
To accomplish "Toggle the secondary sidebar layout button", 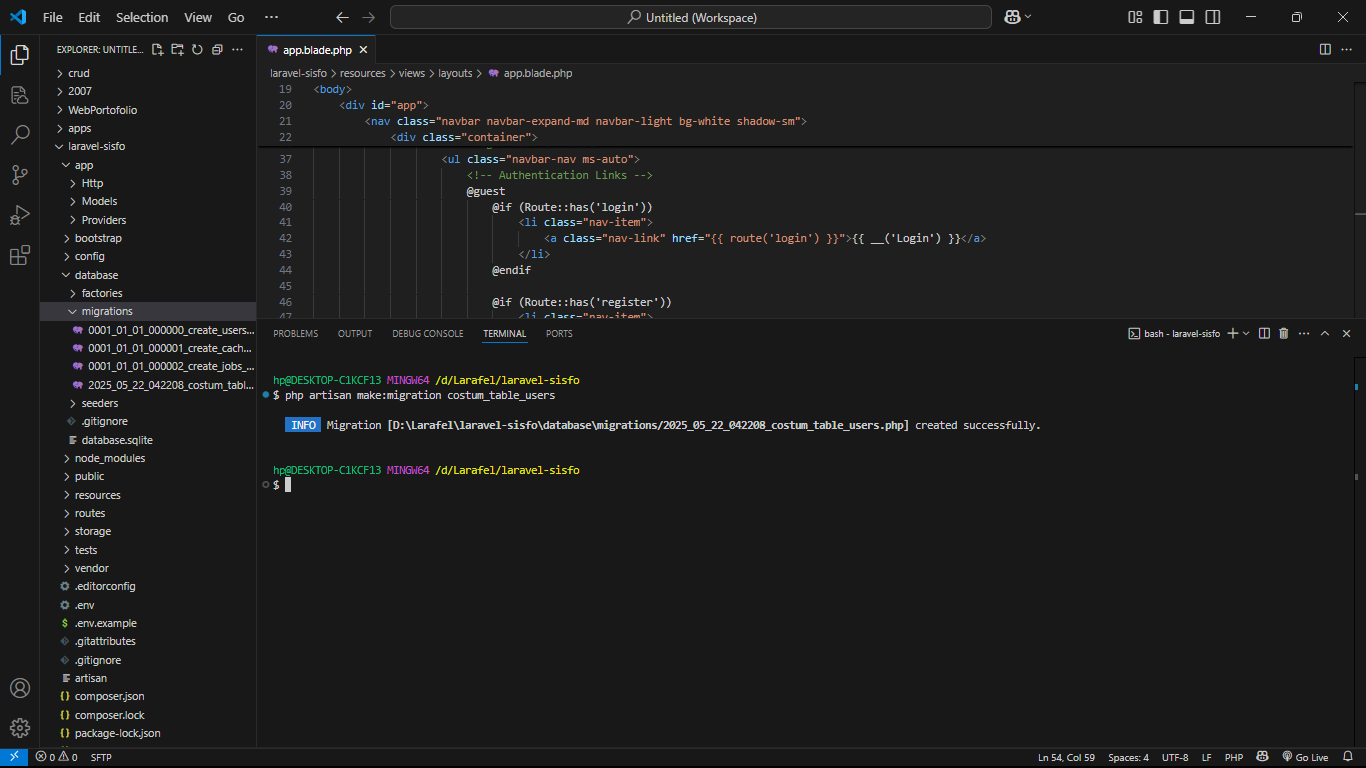I will [1213, 17].
